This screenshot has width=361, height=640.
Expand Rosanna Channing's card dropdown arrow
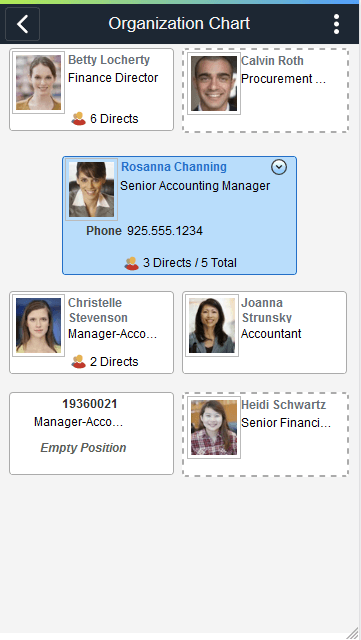point(279,167)
